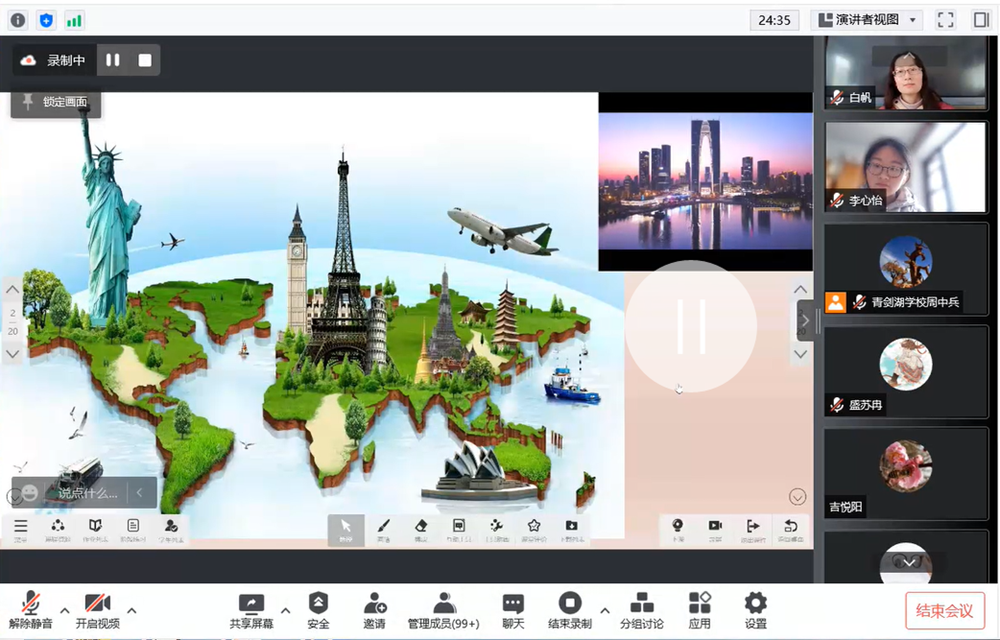Select the eraser tool in whiteboard toolbar
This screenshot has height=640, width=1000.
click(x=421, y=529)
